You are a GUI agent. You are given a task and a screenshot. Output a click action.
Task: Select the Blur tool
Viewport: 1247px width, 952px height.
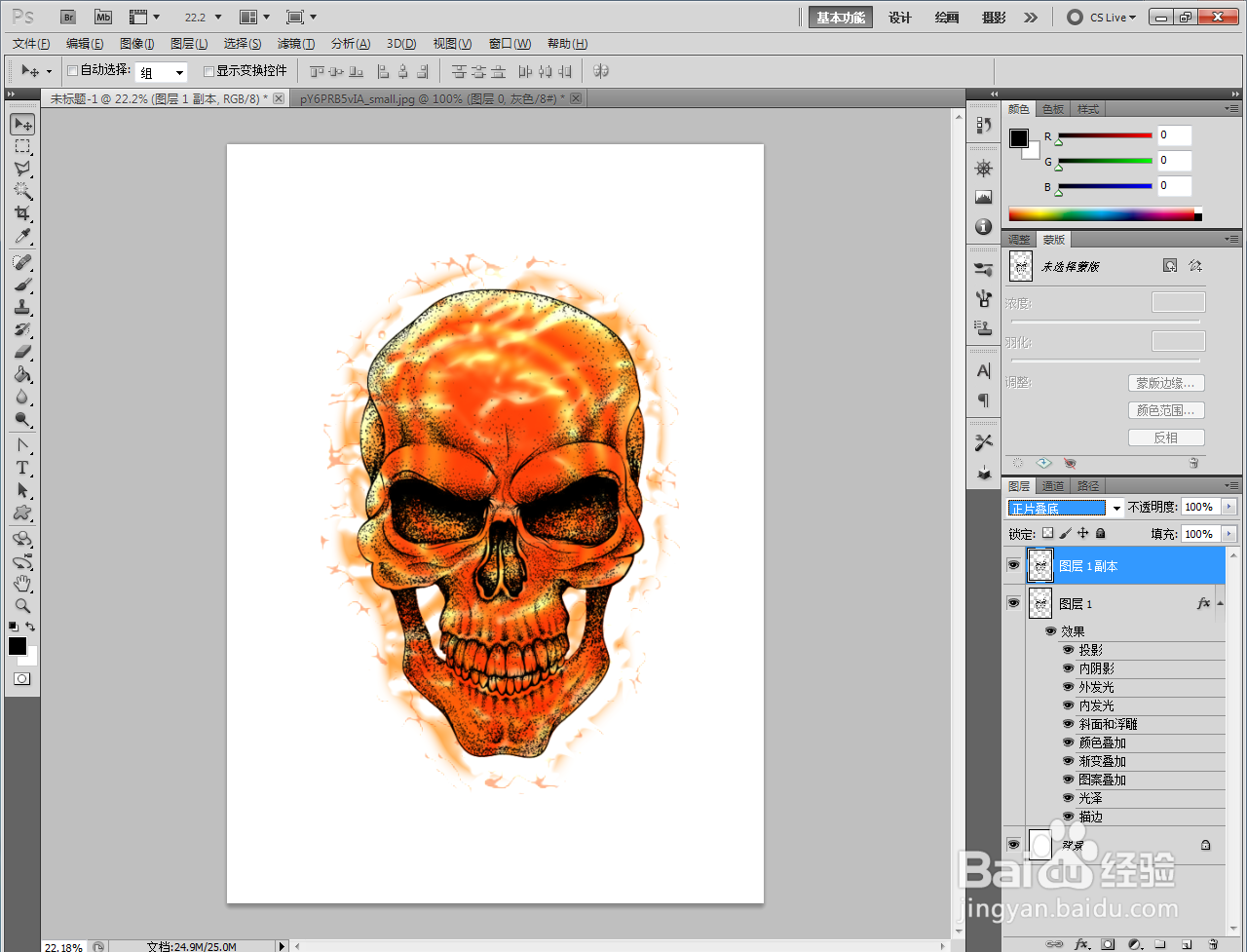click(22, 398)
